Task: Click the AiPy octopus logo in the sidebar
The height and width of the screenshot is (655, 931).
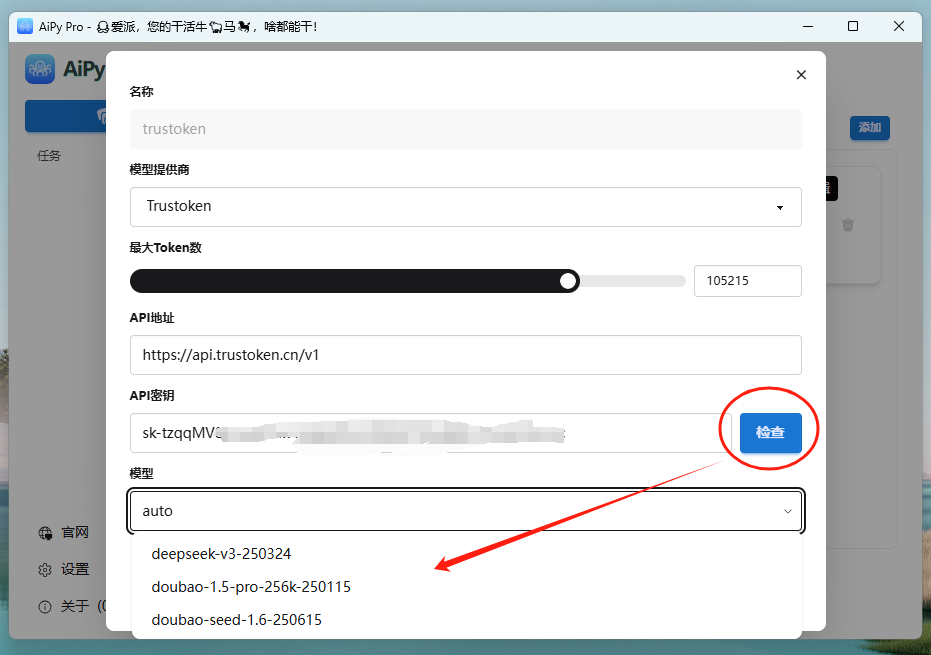Action: (x=40, y=69)
